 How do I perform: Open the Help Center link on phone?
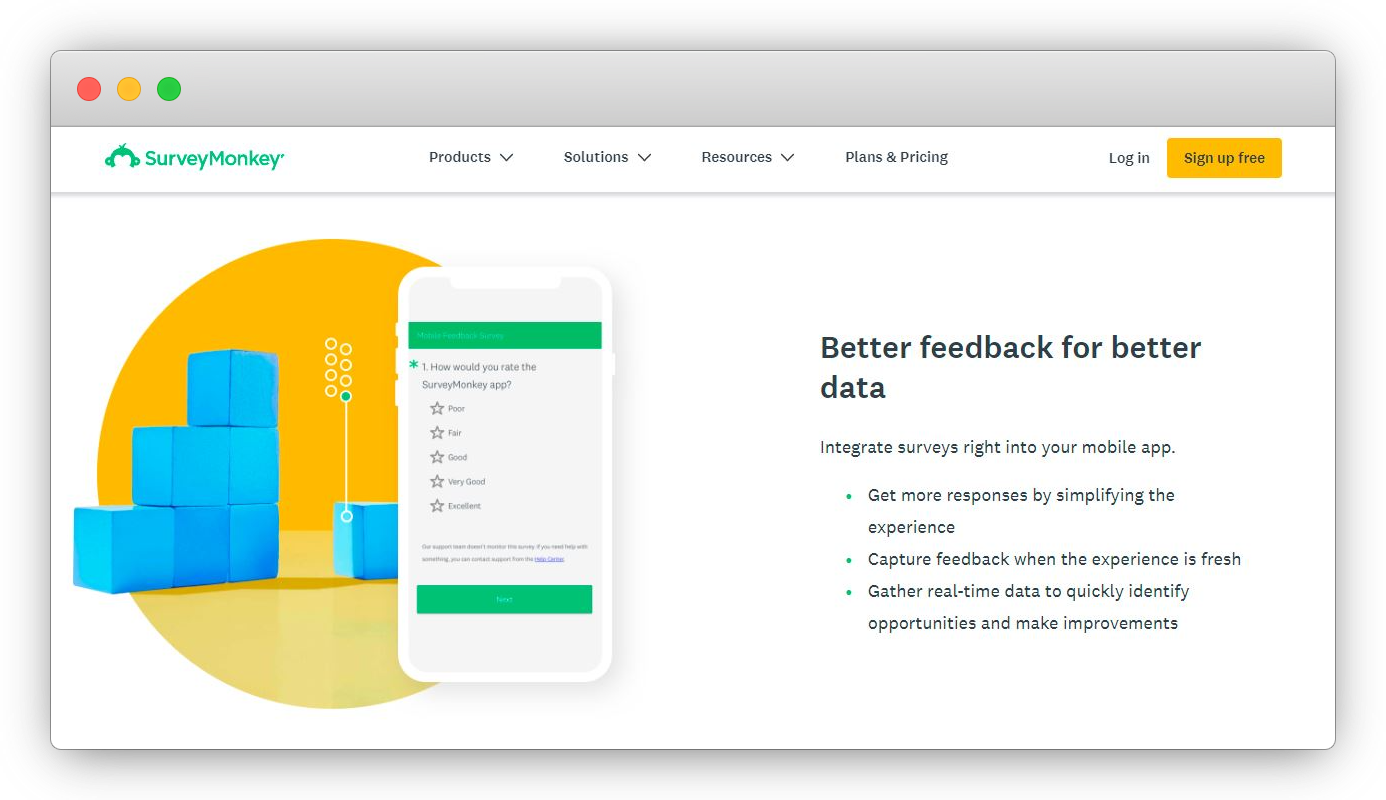tap(549, 559)
